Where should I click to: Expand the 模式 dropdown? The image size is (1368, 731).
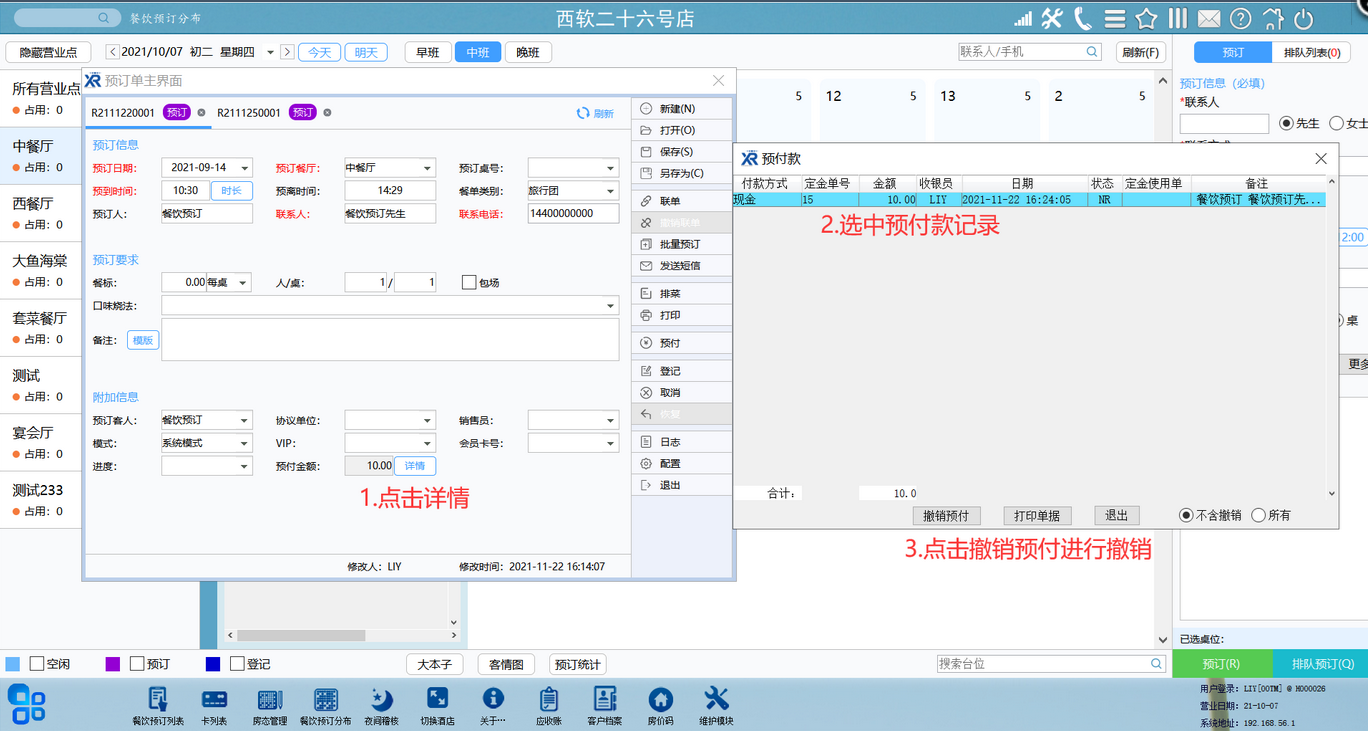244,443
